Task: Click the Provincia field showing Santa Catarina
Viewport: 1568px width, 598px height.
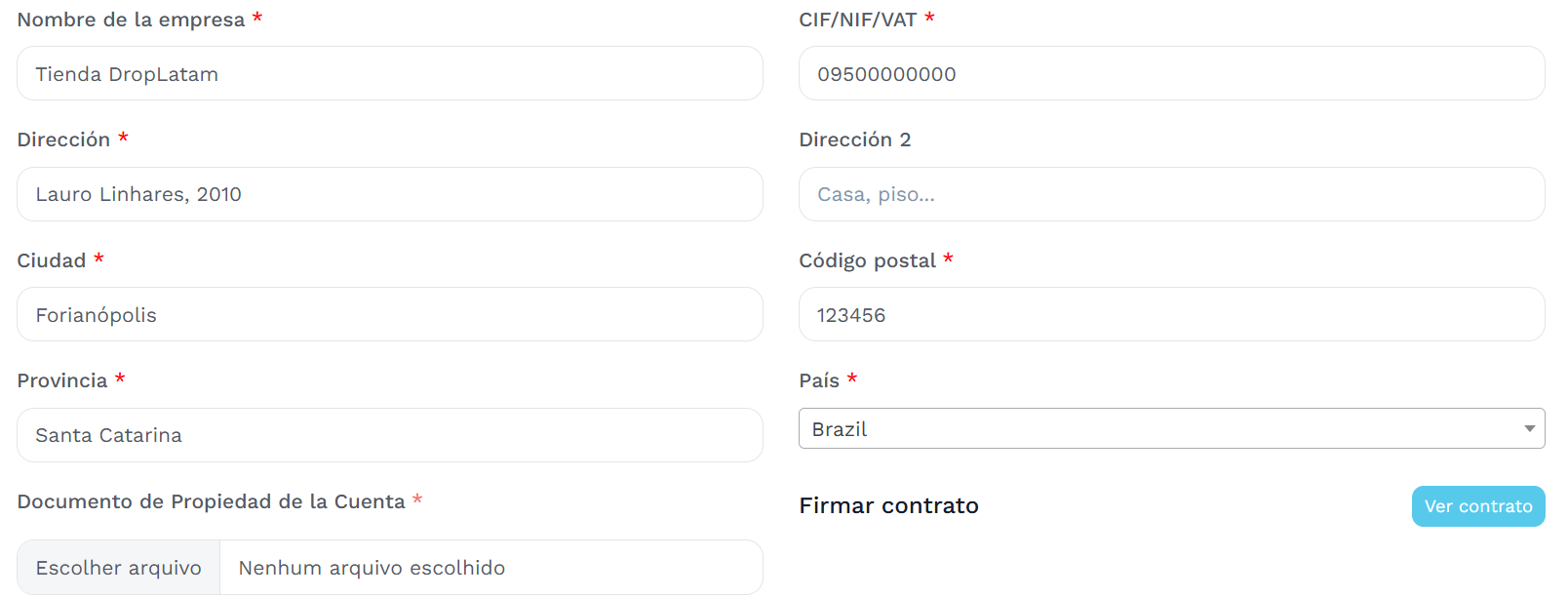Action: tap(389, 435)
